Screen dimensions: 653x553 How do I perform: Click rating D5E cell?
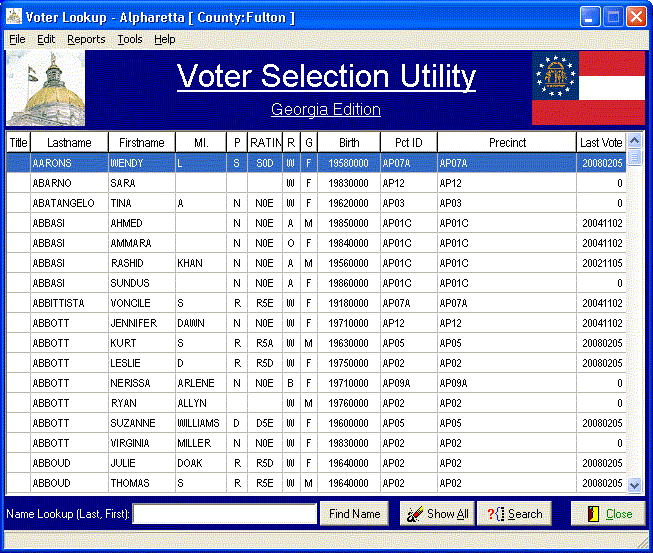click(x=265, y=423)
